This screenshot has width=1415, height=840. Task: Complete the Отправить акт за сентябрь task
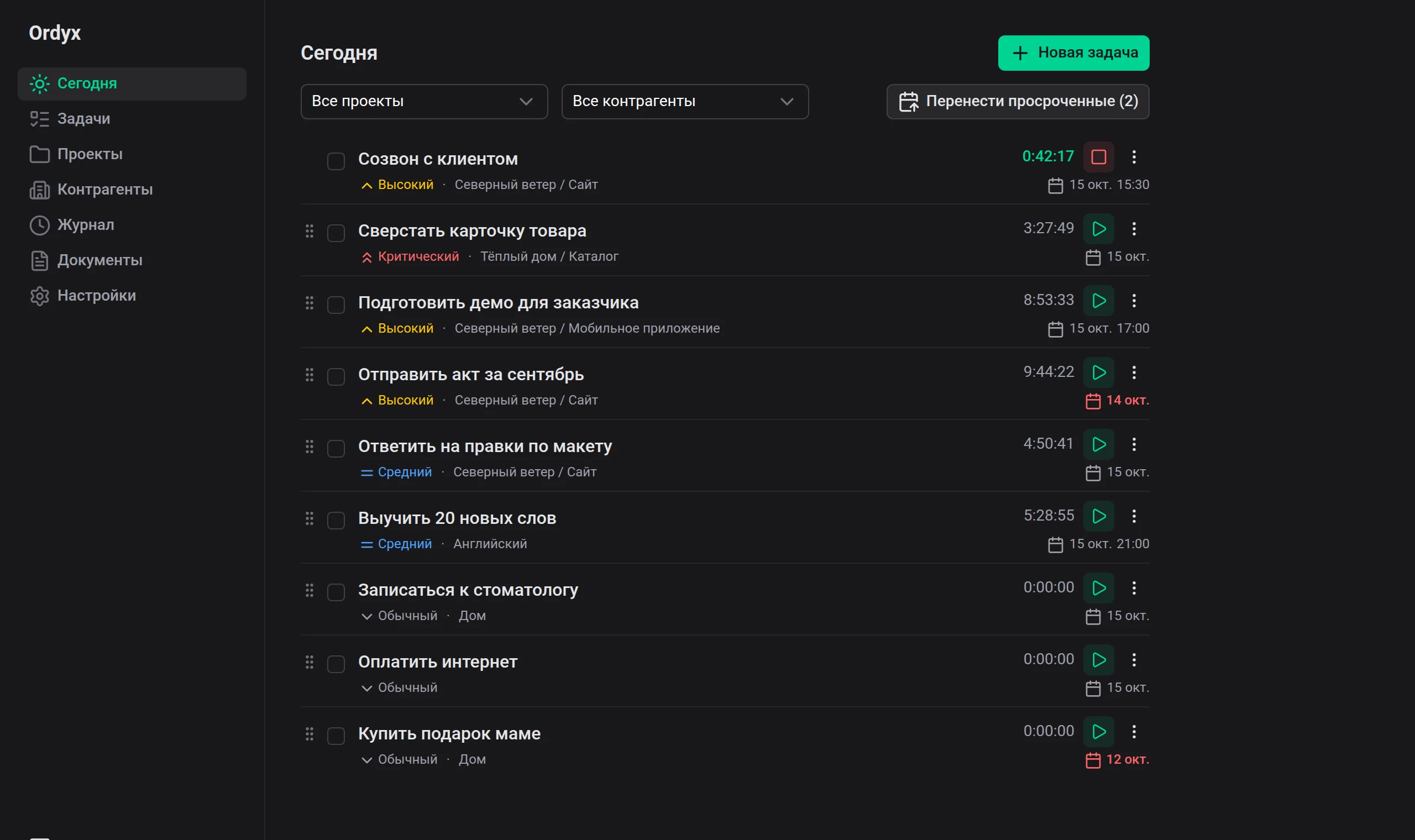point(336,377)
